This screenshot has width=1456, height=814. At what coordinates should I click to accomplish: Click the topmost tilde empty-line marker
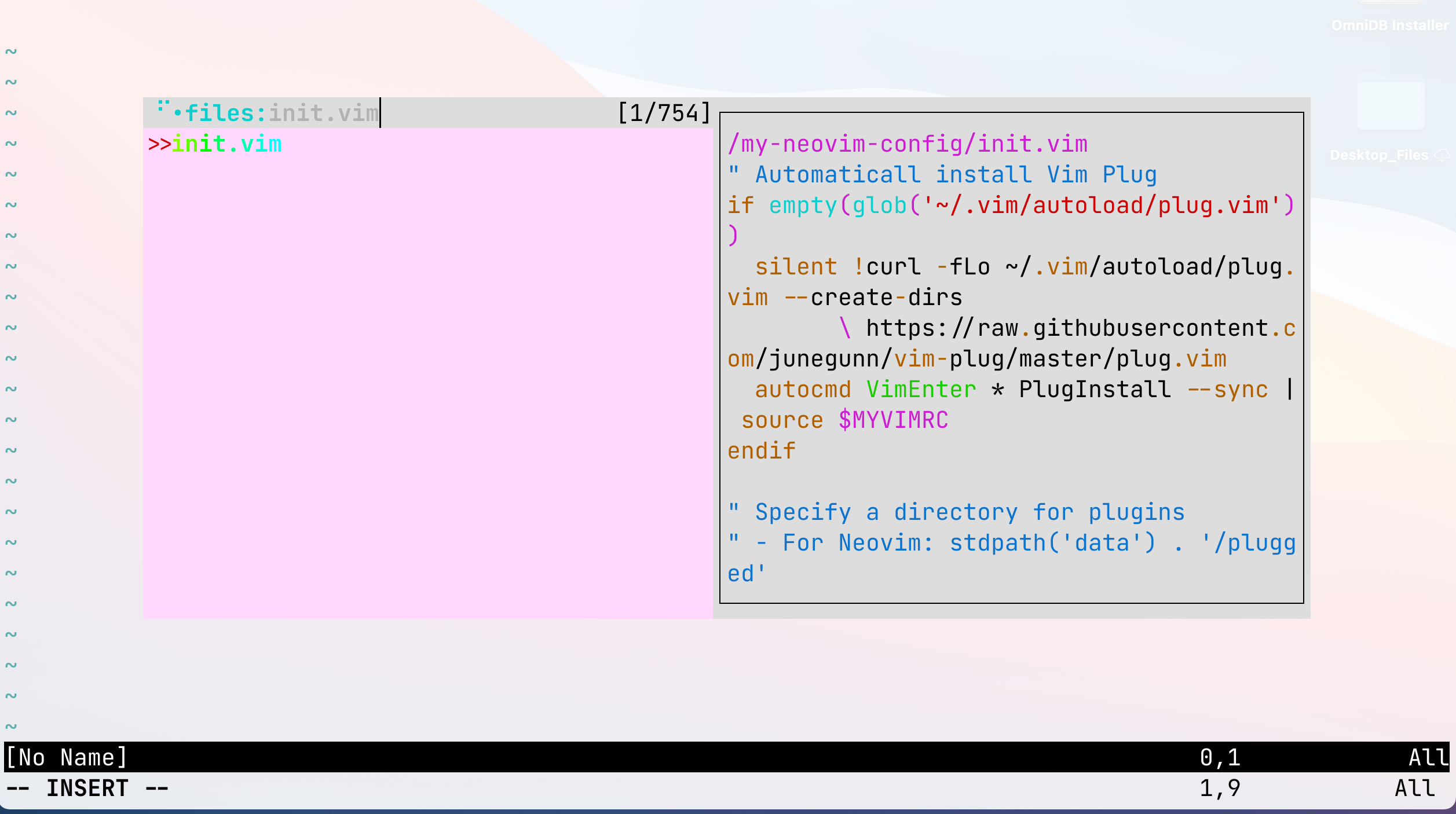(10, 52)
